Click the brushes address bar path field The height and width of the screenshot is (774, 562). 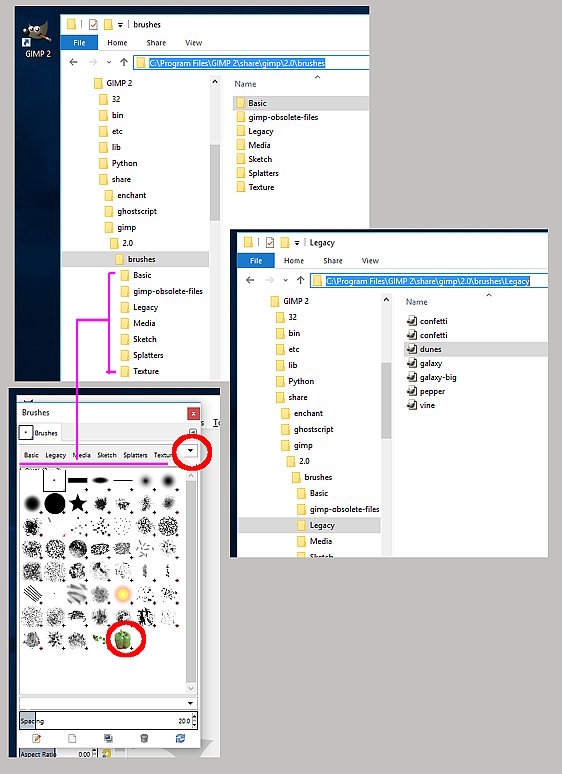(252, 63)
